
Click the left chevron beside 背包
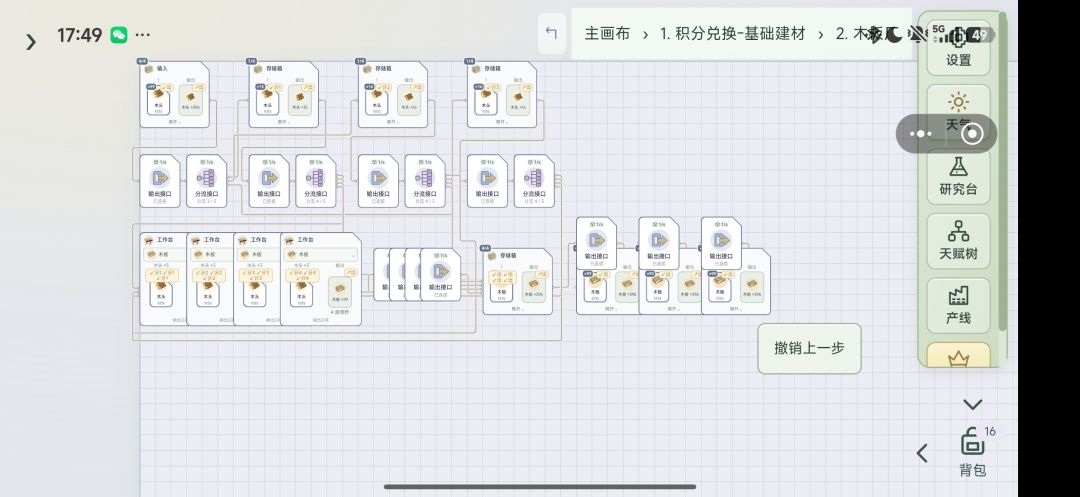coord(923,453)
